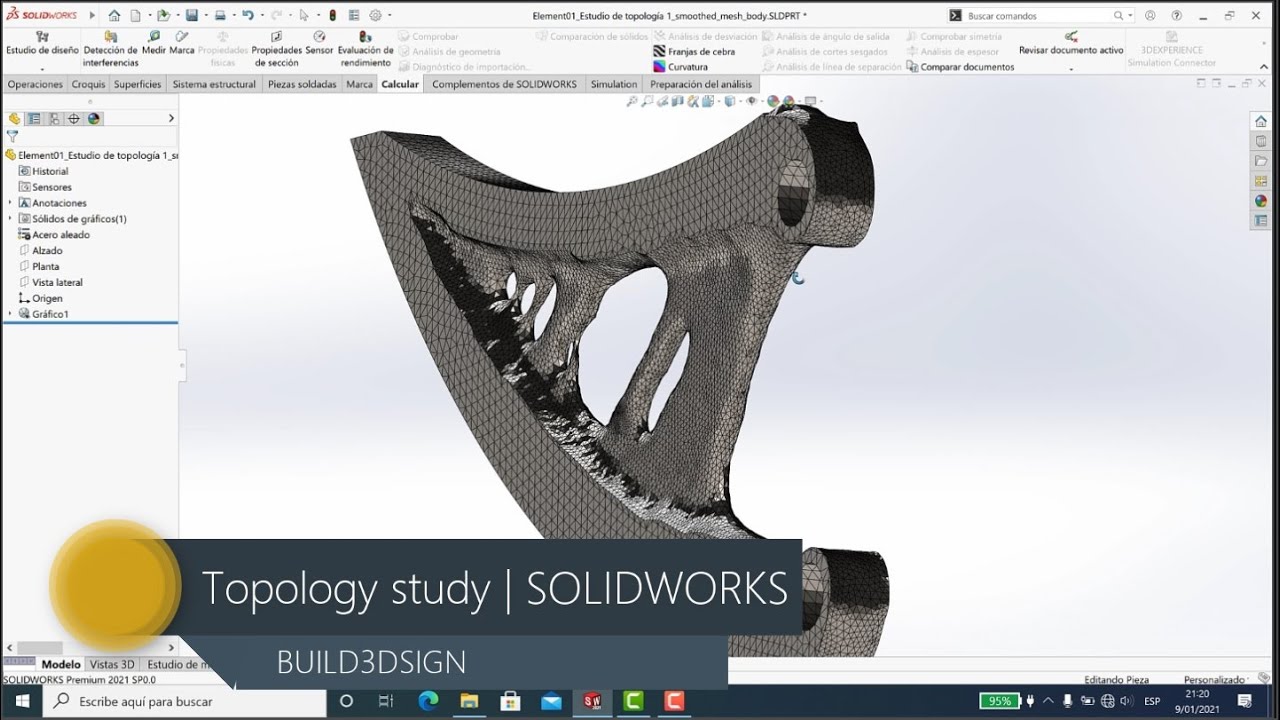This screenshot has height=720, width=1280.
Task: Open the ConfigurationManager tab icon
Action: click(x=54, y=118)
